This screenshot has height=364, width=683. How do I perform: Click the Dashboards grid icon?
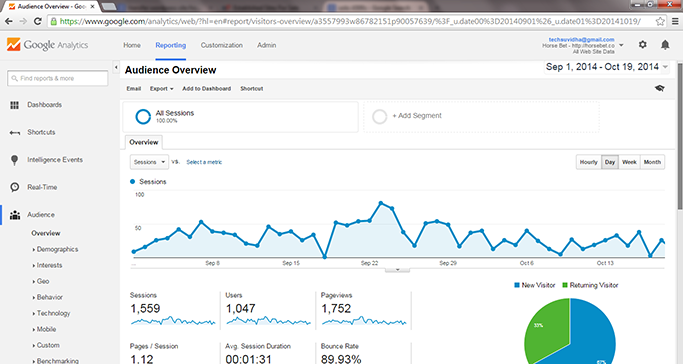tap(14, 105)
